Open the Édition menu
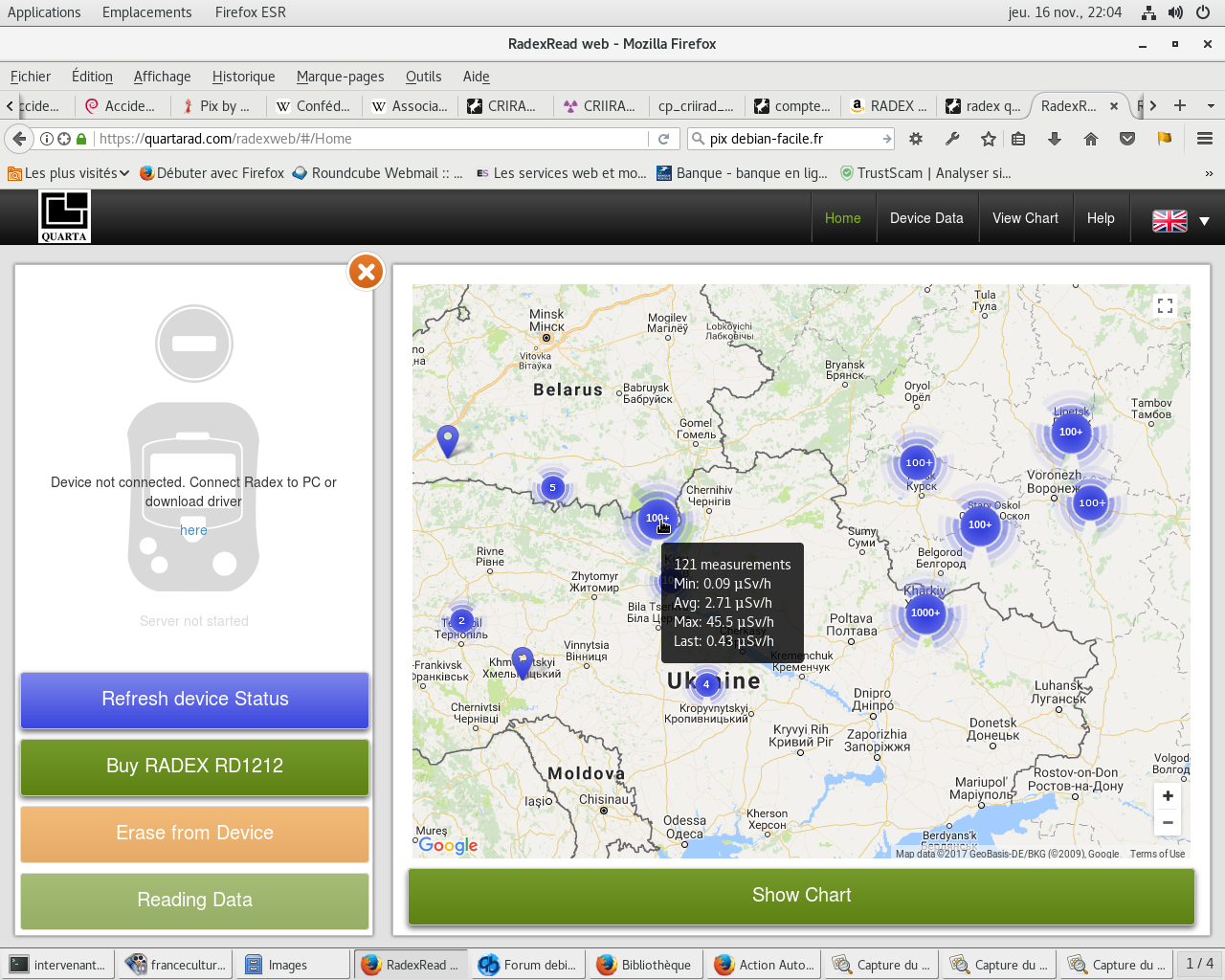 (92, 77)
